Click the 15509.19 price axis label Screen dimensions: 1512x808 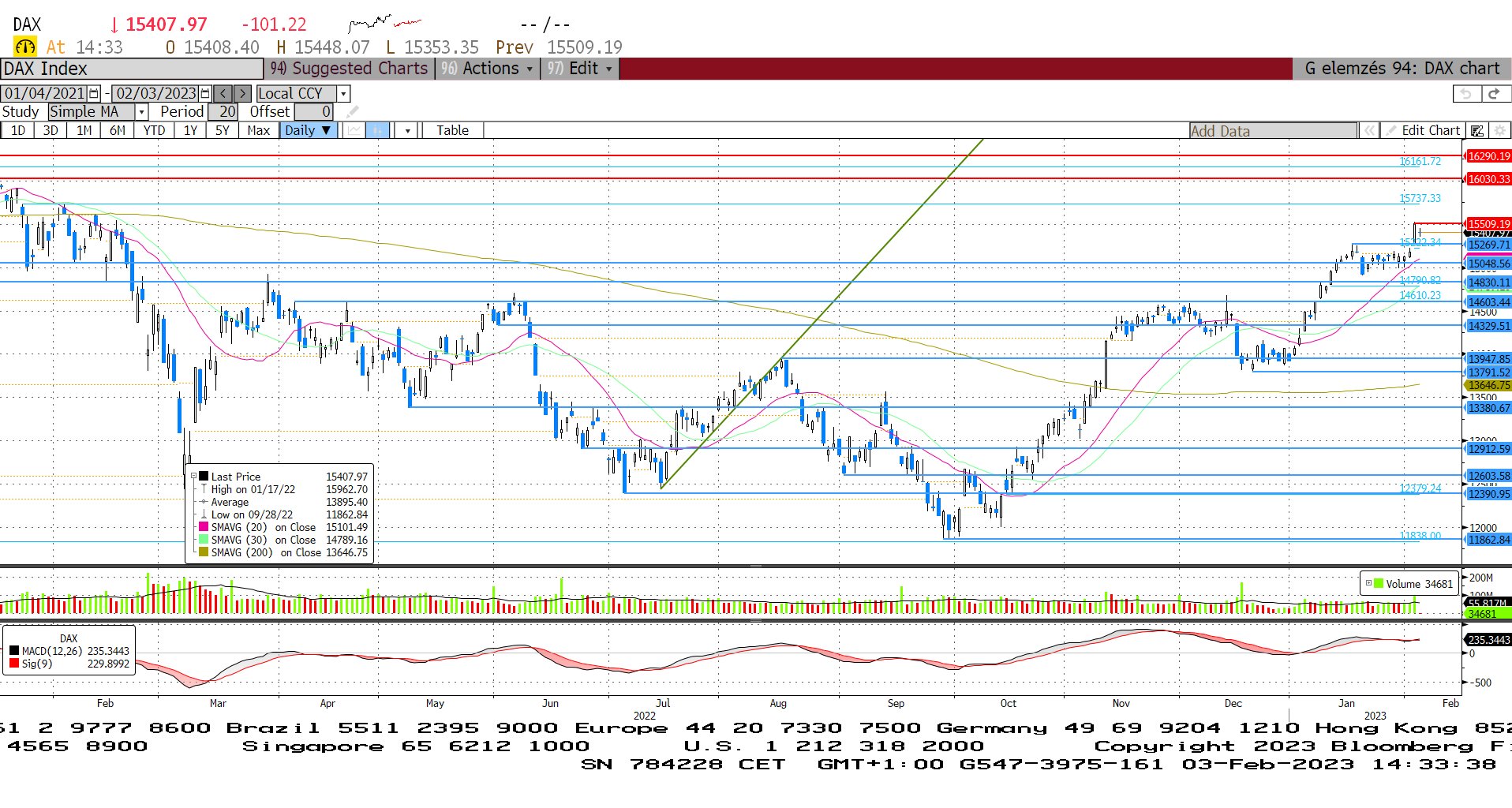coord(1488,224)
